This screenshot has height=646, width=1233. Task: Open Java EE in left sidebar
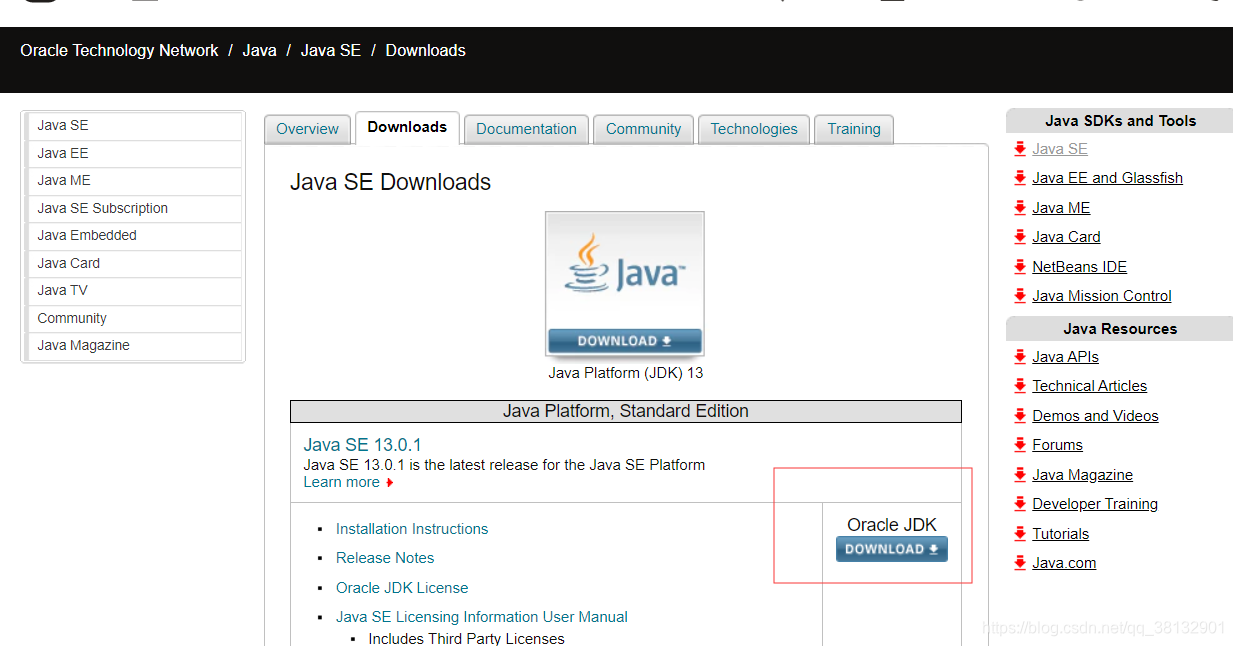click(x=133, y=154)
